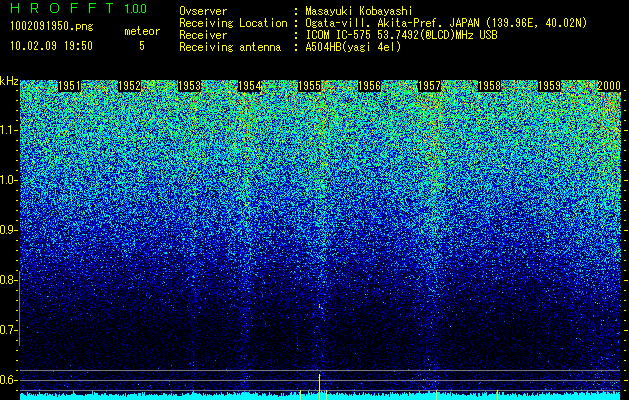The image size is (629, 400).
Task: Click the 1951 time label
Action: coord(69,86)
